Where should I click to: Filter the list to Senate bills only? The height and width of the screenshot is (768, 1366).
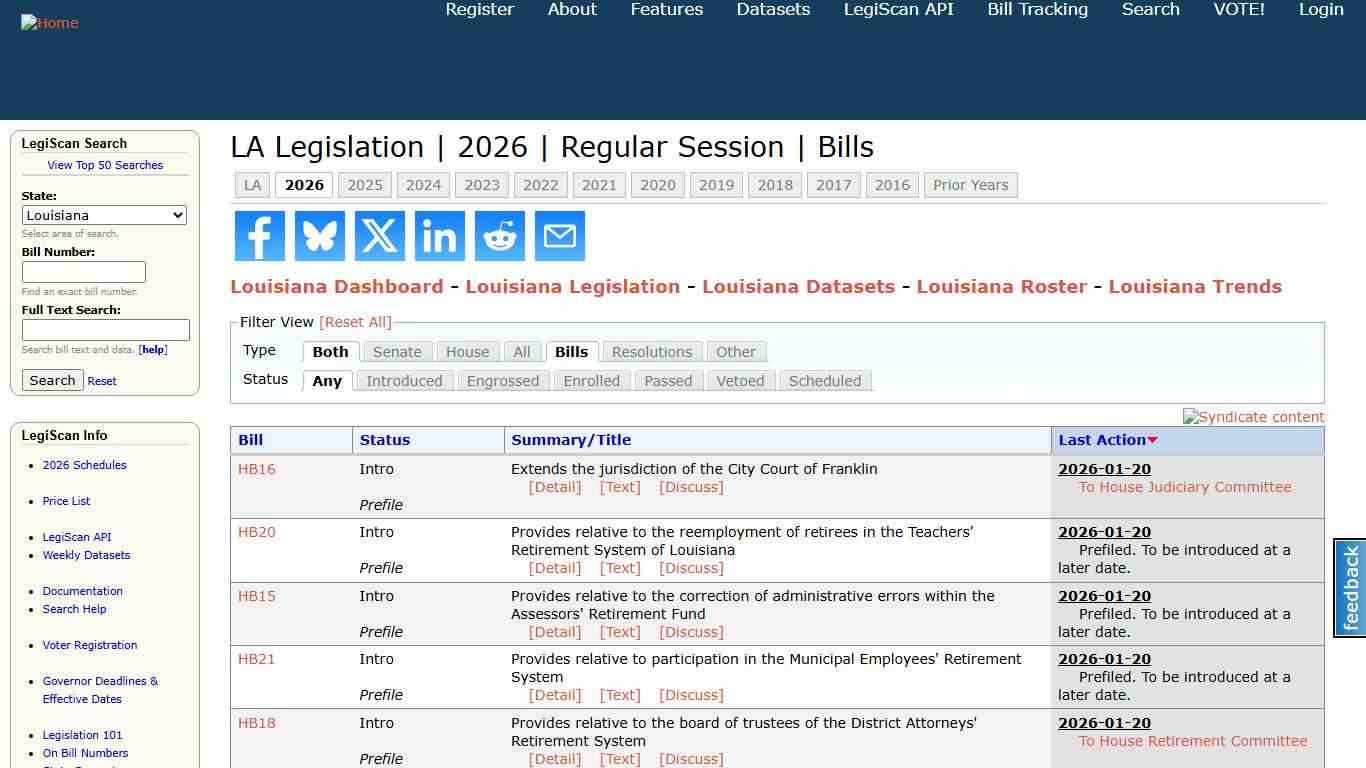click(x=397, y=351)
